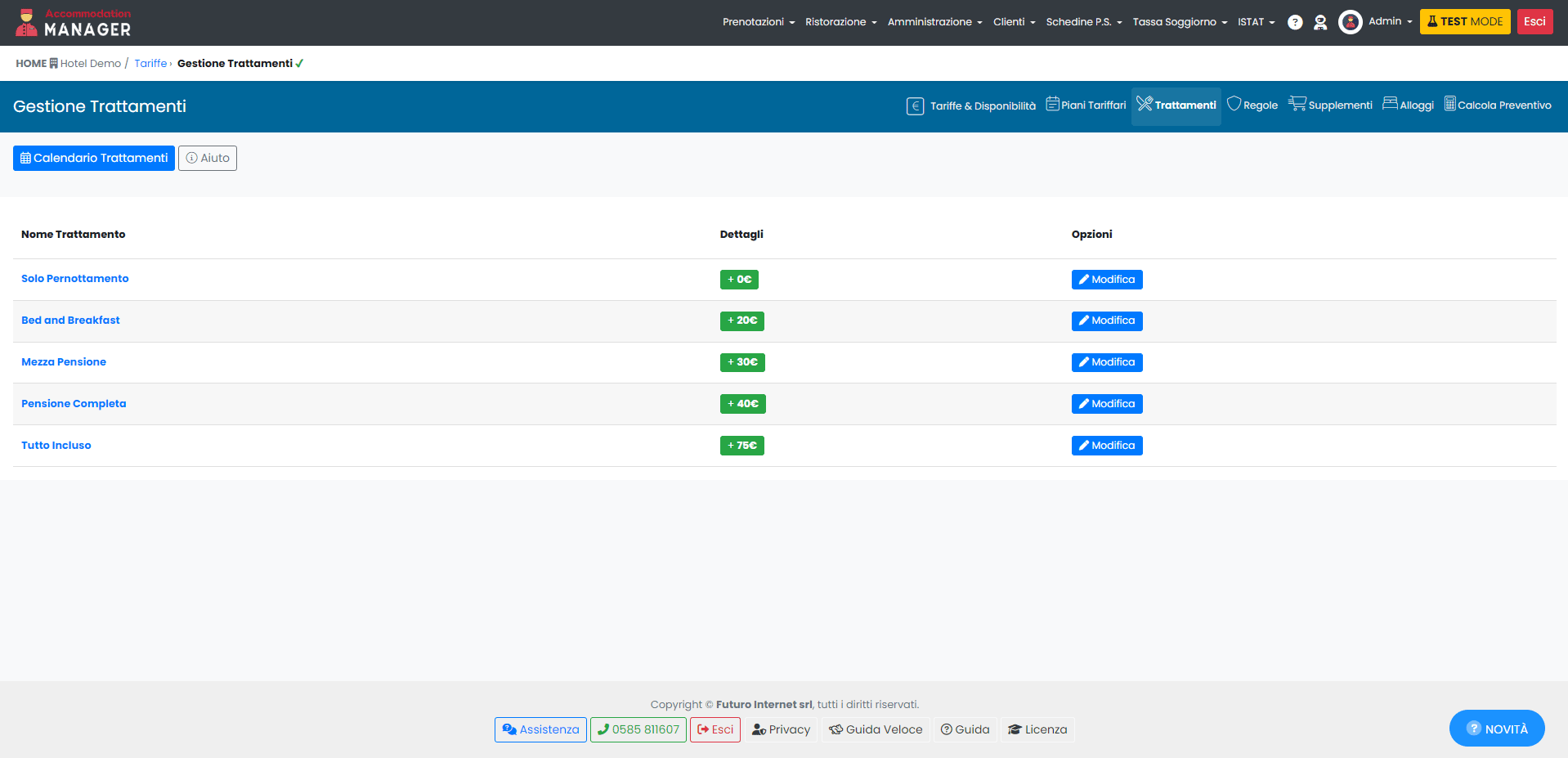This screenshot has height=758, width=1568.
Task: Click the support agent headset icon
Action: point(1320,22)
